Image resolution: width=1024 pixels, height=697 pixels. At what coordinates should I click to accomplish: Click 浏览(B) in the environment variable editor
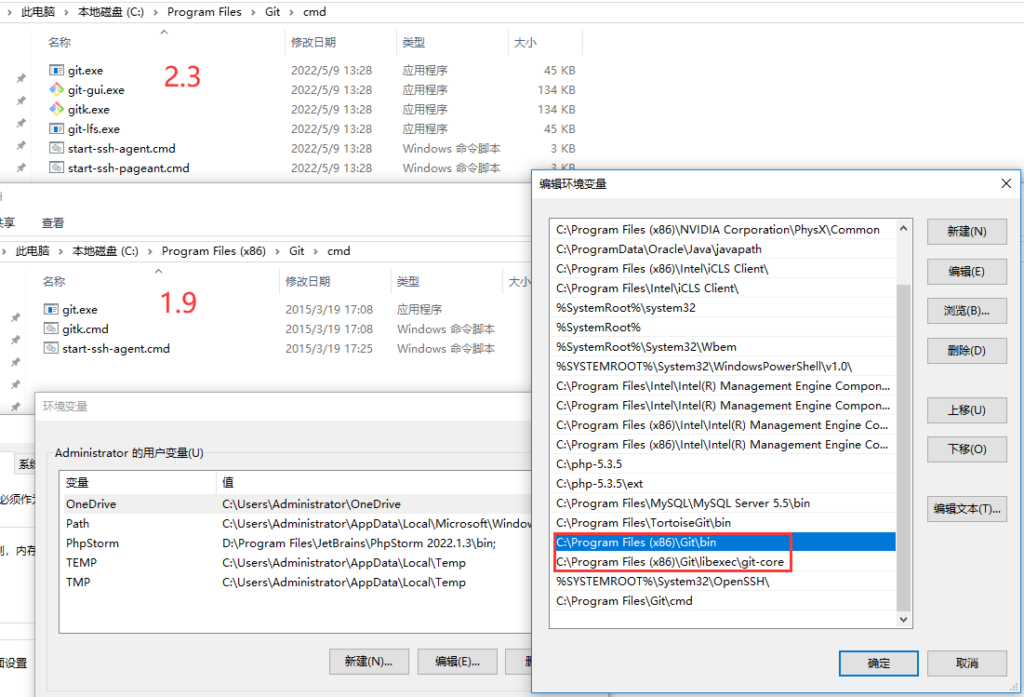click(x=966, y=310)
